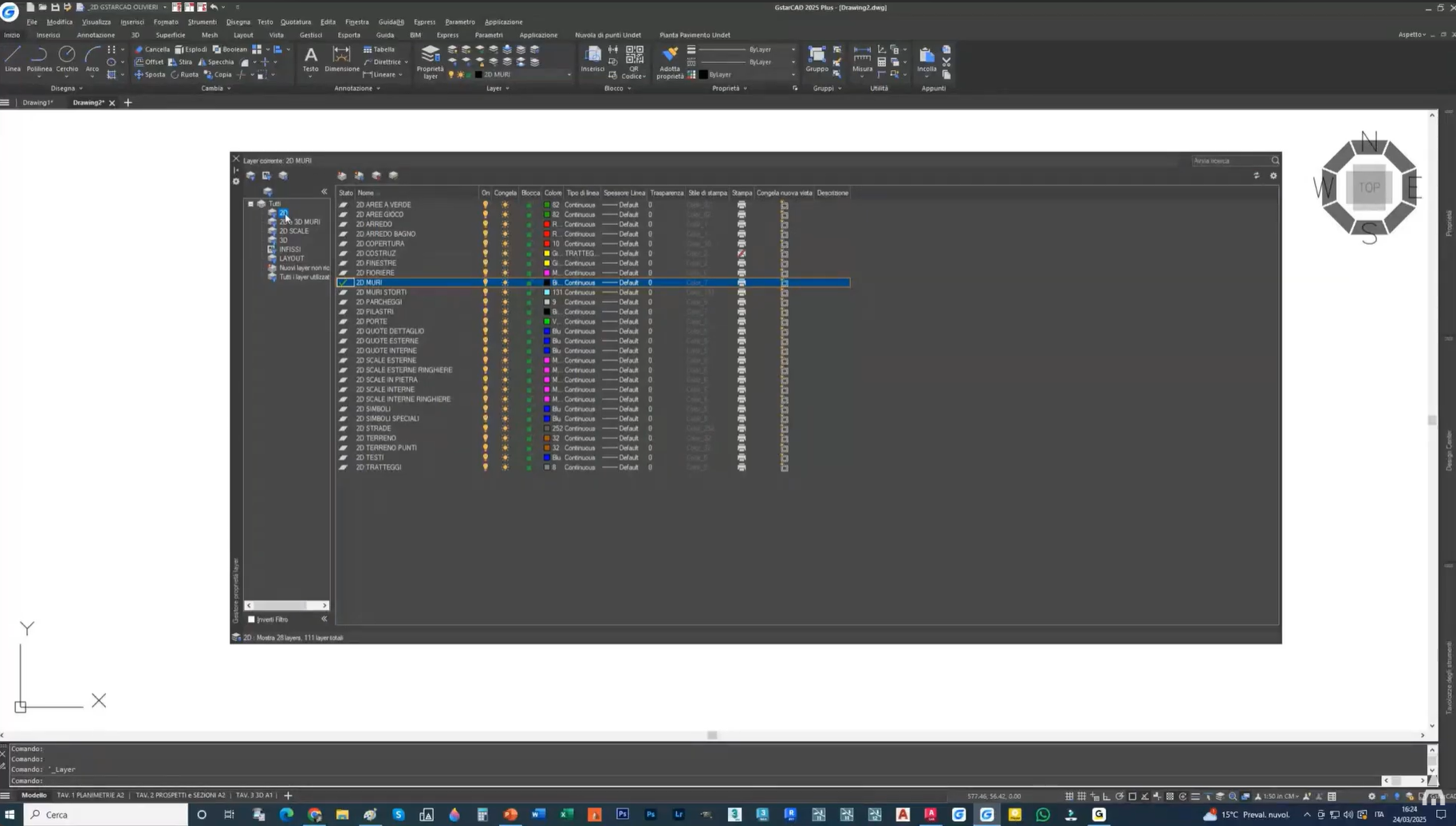Viewport: 1456px width, 826px height.
Task: Open the Strumenti menu
Action: (202, 22)
